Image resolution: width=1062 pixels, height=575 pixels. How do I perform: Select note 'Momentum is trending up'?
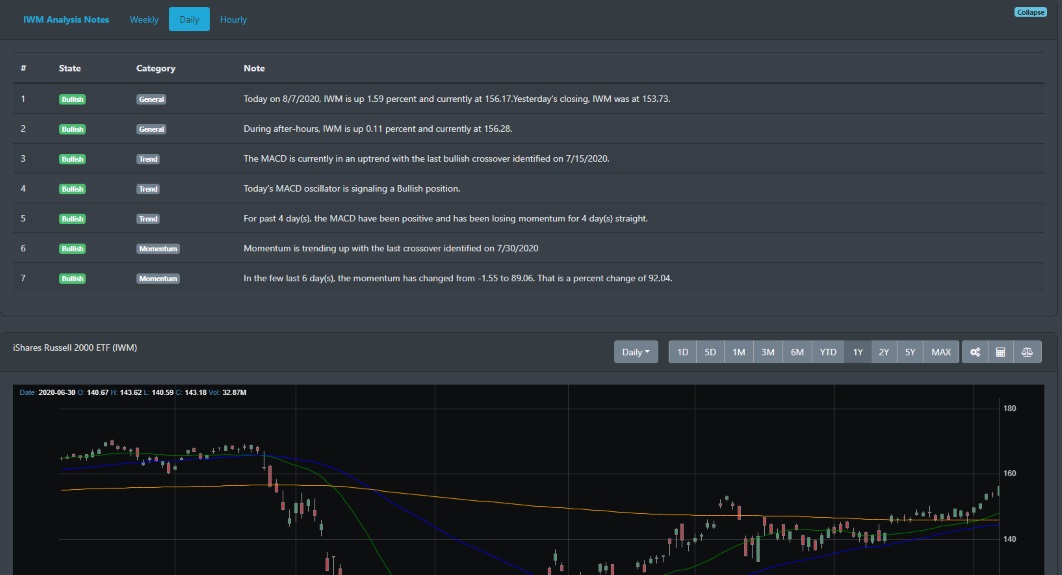[391, 248]
